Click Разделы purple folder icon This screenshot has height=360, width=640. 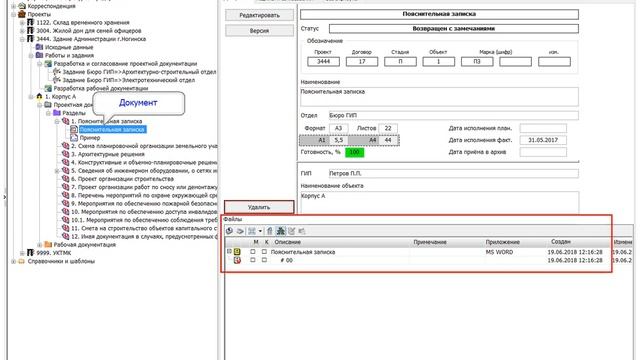pyautogui.click(x=57, y=113)
